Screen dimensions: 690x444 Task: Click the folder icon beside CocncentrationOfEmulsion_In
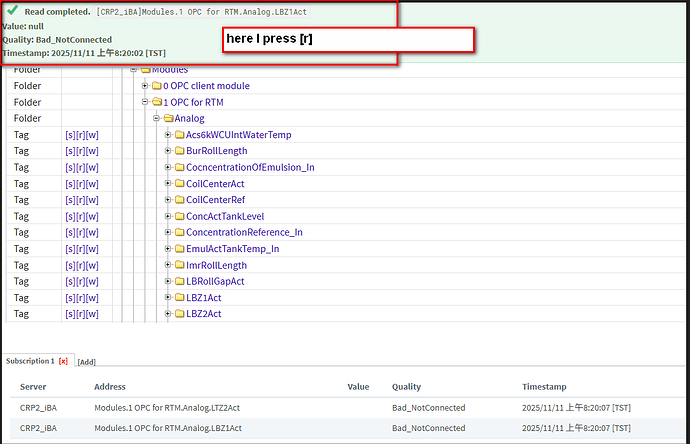(x=179, y=167)
